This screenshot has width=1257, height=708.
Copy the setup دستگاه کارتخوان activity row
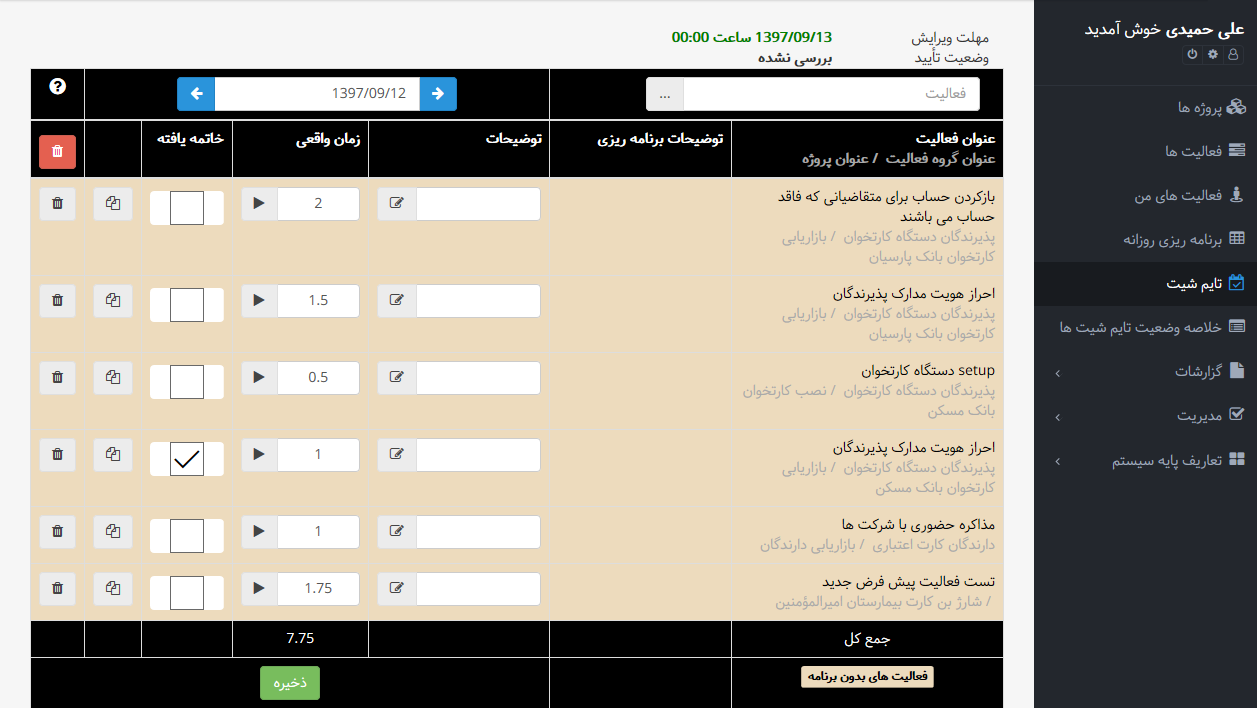(x=112, y=377)
